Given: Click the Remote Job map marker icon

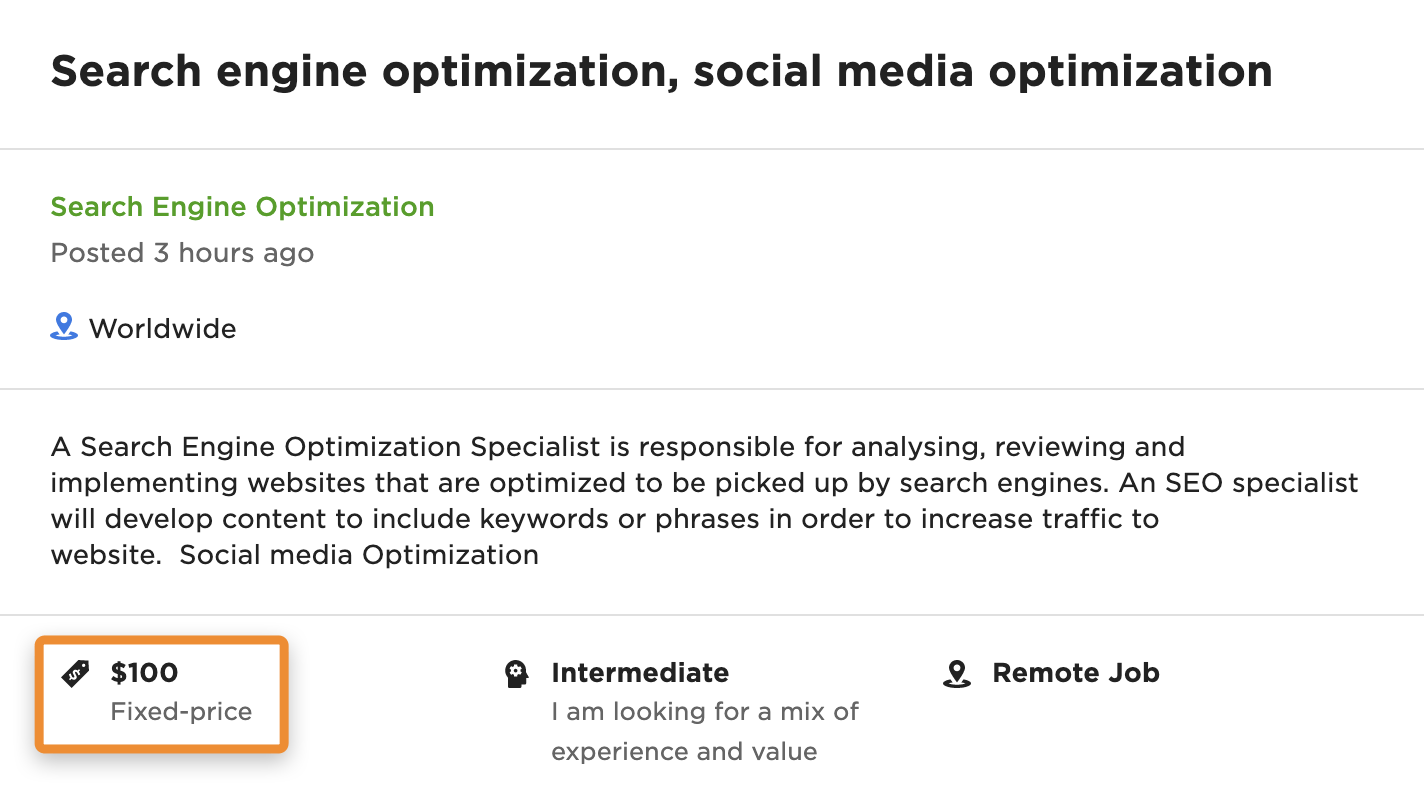Looking at the screenshot, I should point(957,674).
